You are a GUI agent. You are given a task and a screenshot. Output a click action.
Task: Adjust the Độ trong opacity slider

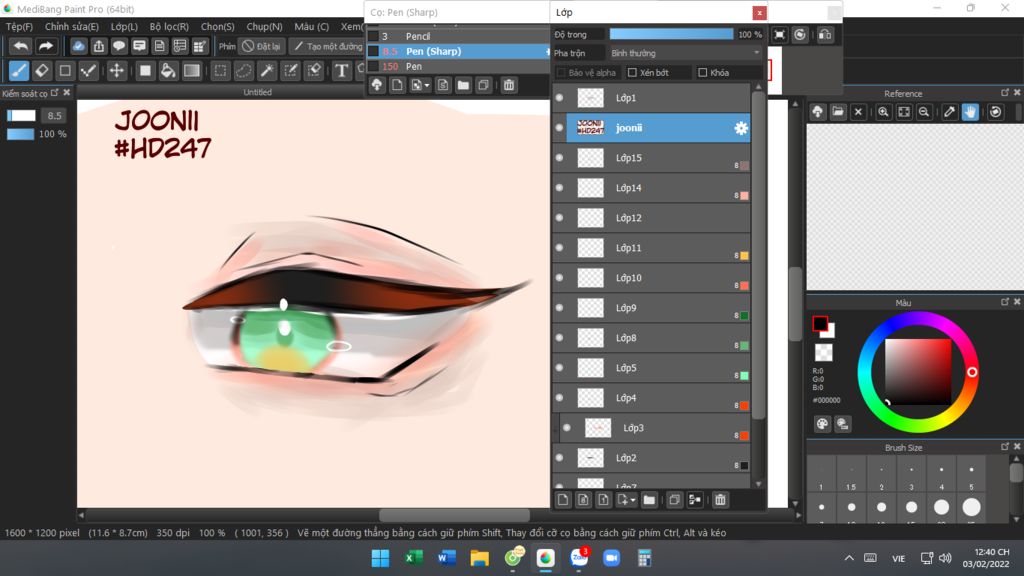pyautogui.click(x=671, y=34)
